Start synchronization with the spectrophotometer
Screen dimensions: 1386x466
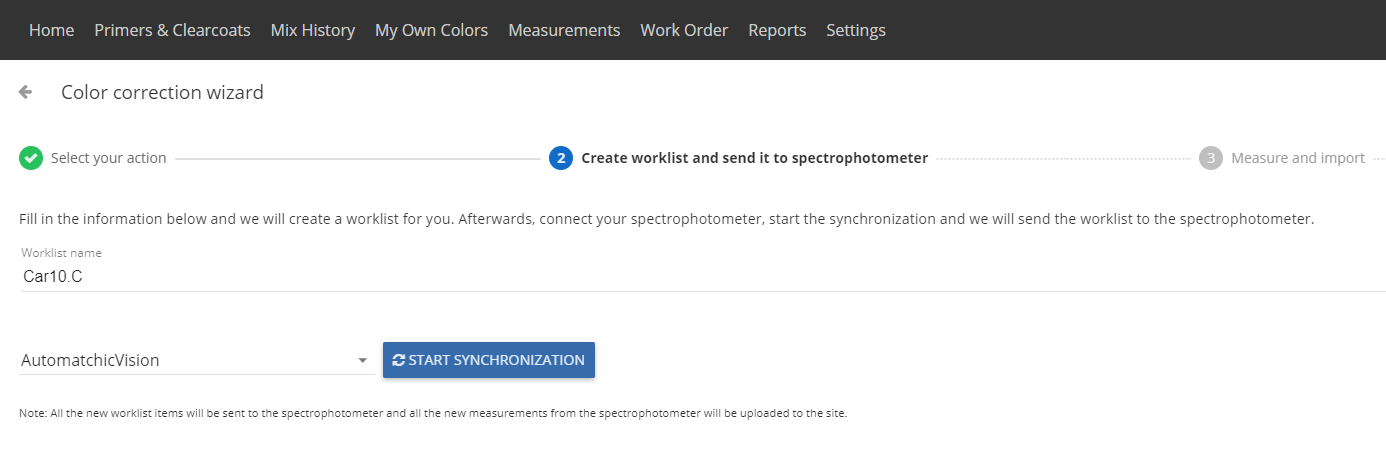(489, 360)
